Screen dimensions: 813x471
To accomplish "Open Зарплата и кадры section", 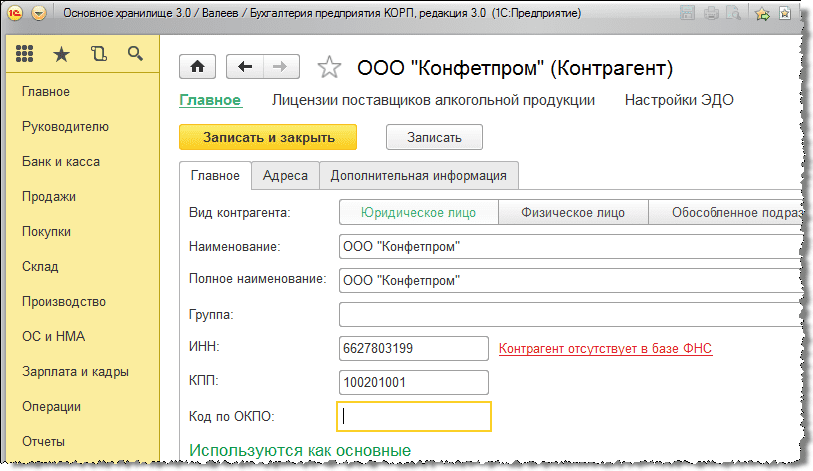I will pos(75,372).
